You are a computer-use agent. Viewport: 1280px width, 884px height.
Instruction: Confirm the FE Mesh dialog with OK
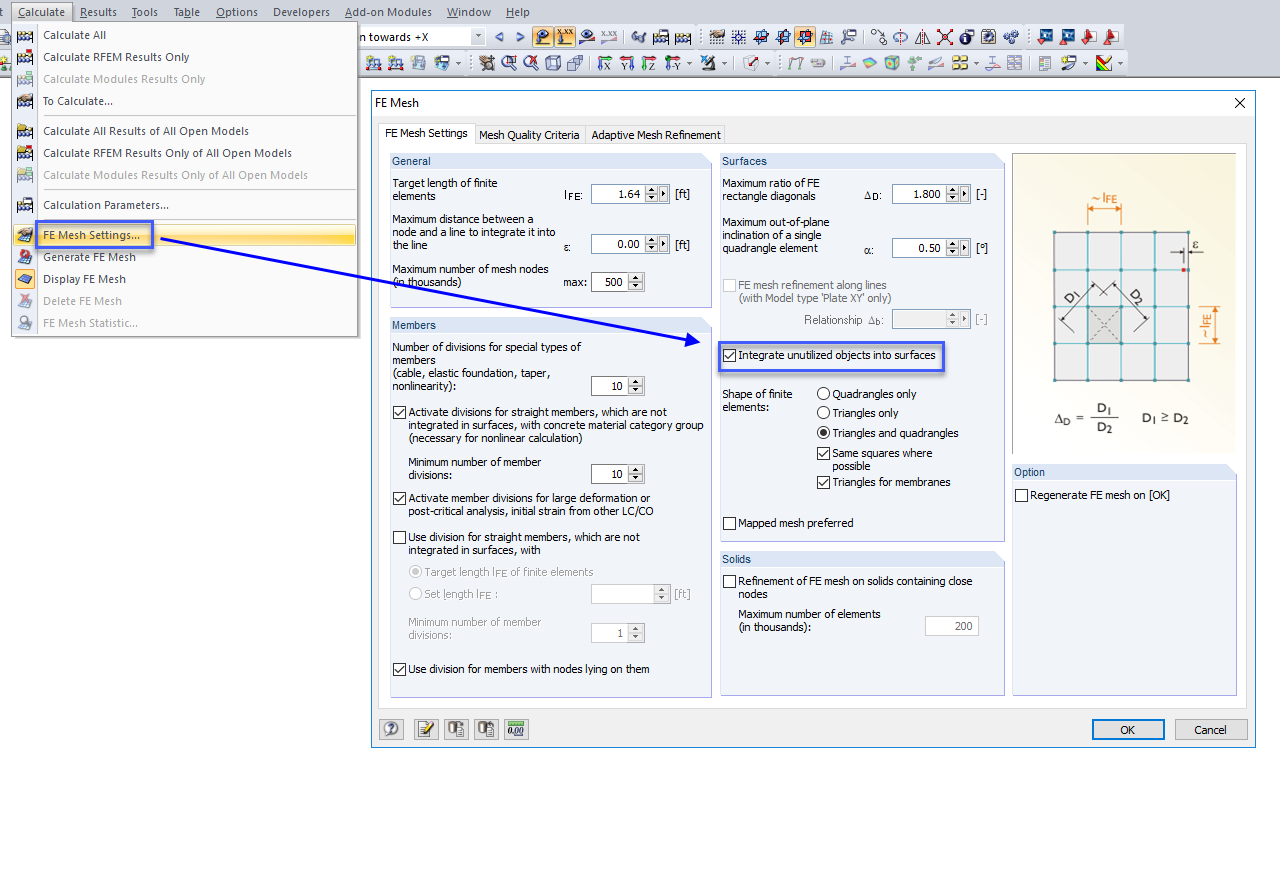tap(1128, 729)
